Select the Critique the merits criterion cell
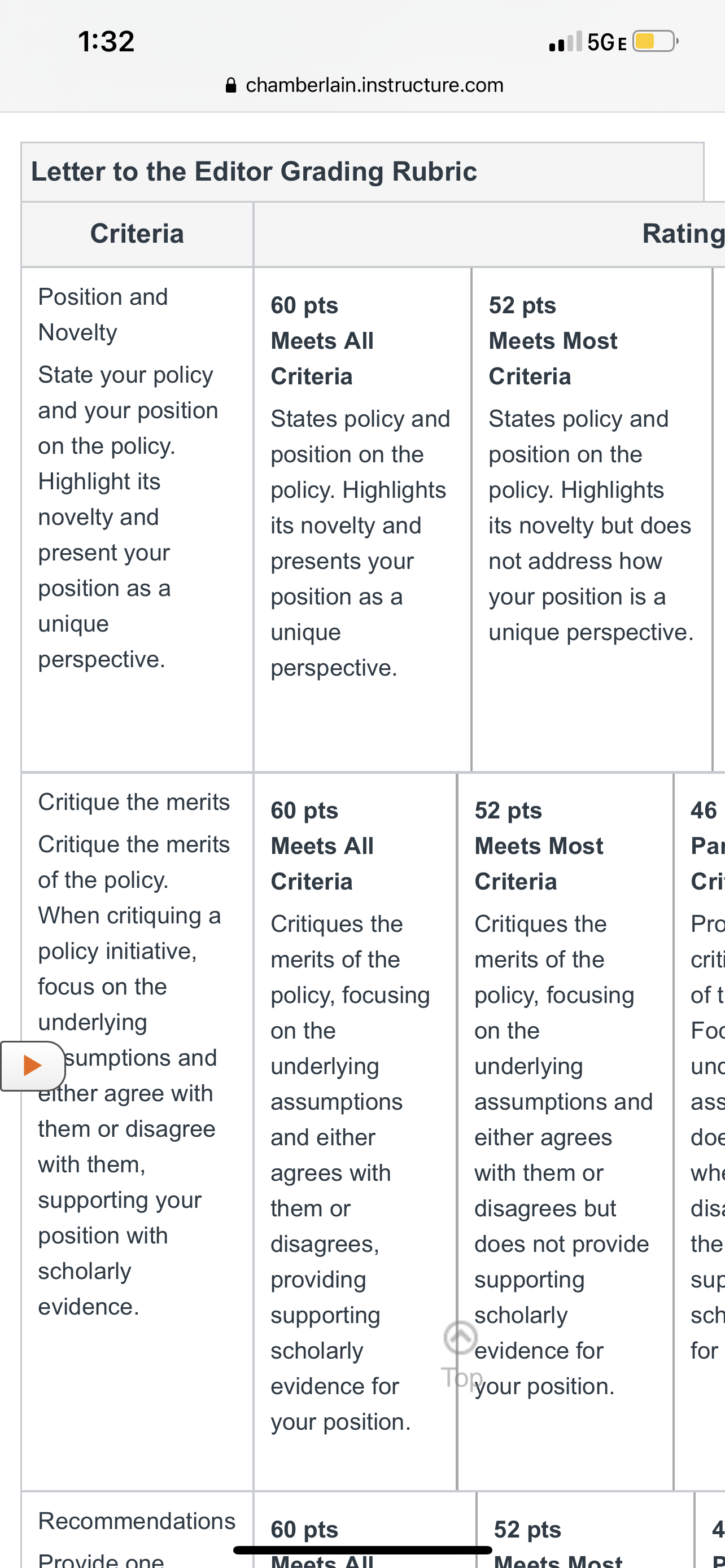 click(137, 1132)
